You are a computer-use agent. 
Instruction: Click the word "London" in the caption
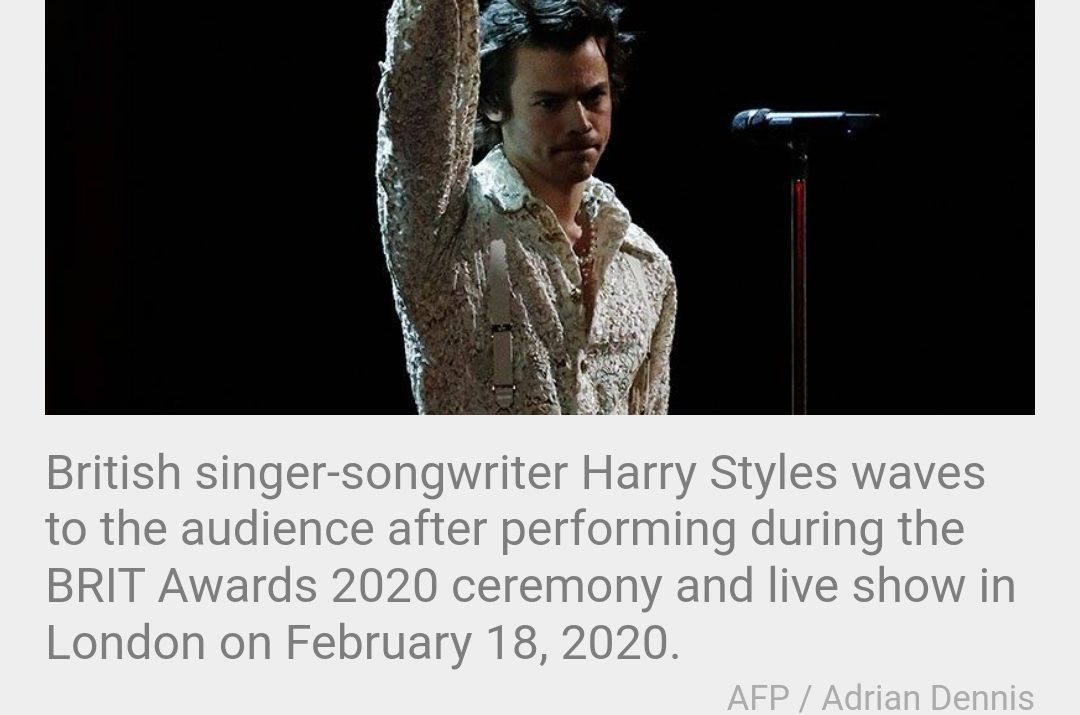(126, 643)
